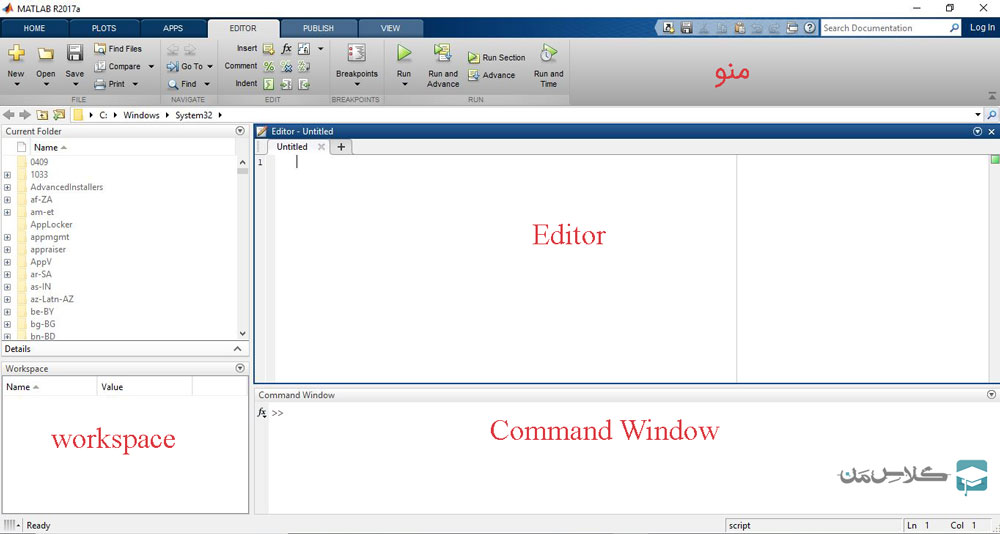Image resolution: width=1000 pixels, height=534 pixels.
Task: Add a new editor tab with plus
Action: (341, 147)
